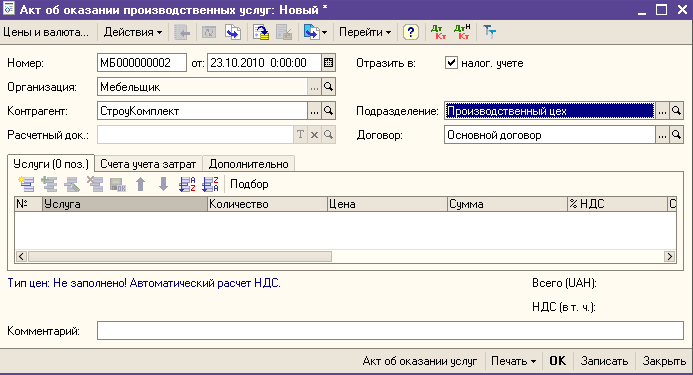Image resolution: width=693 pixels, height=375 pixels.
Task: Move the services row down
Action: point(164,184)
